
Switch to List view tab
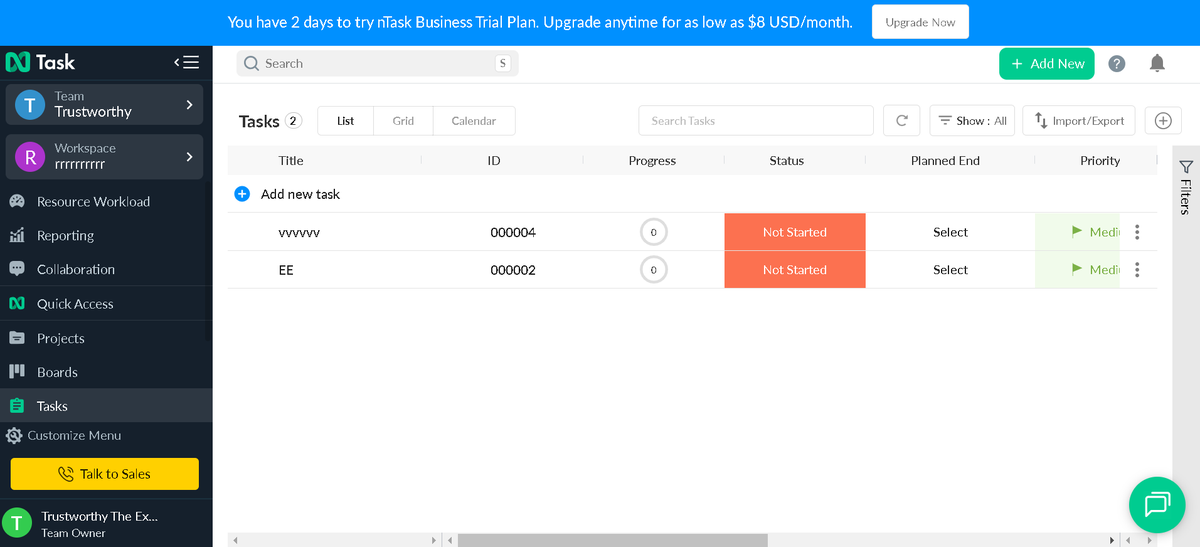point(346,121)
